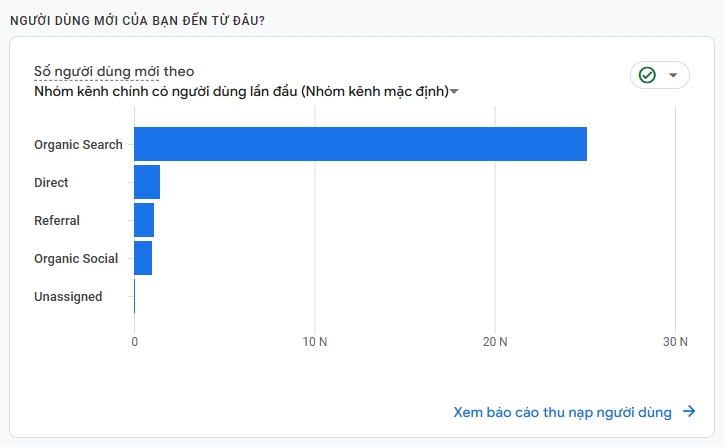The image size is (724, 447).
Task: Expand the Nhóm kênh chính dimension dropdown
Action: [454, 91]
